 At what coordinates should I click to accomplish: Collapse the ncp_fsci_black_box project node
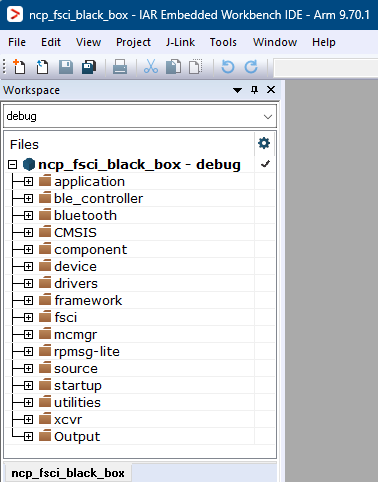[x=12, y=164]
